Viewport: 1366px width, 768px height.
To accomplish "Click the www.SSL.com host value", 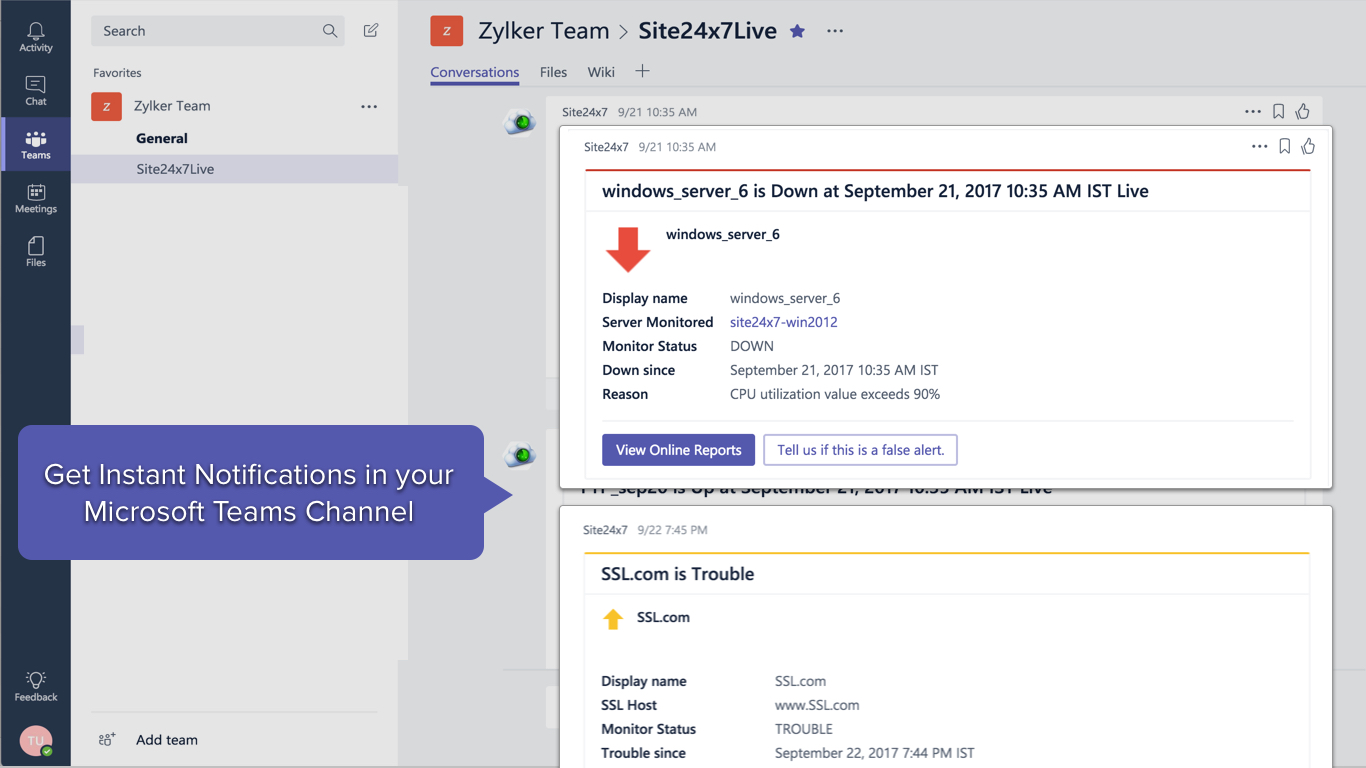I will pyautogui.click(x=817, y=705).
